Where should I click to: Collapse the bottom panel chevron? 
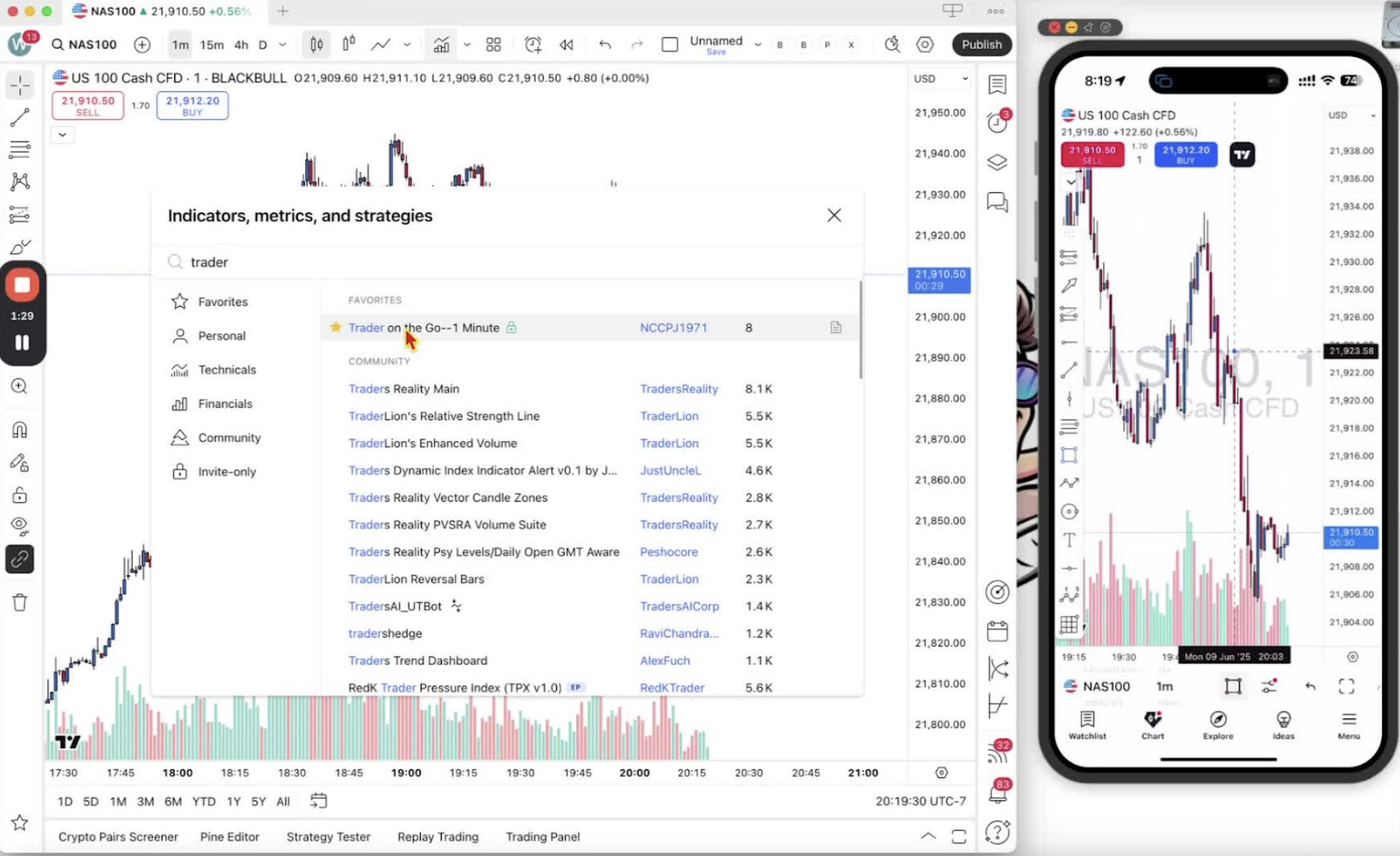[x=928, y=837]
